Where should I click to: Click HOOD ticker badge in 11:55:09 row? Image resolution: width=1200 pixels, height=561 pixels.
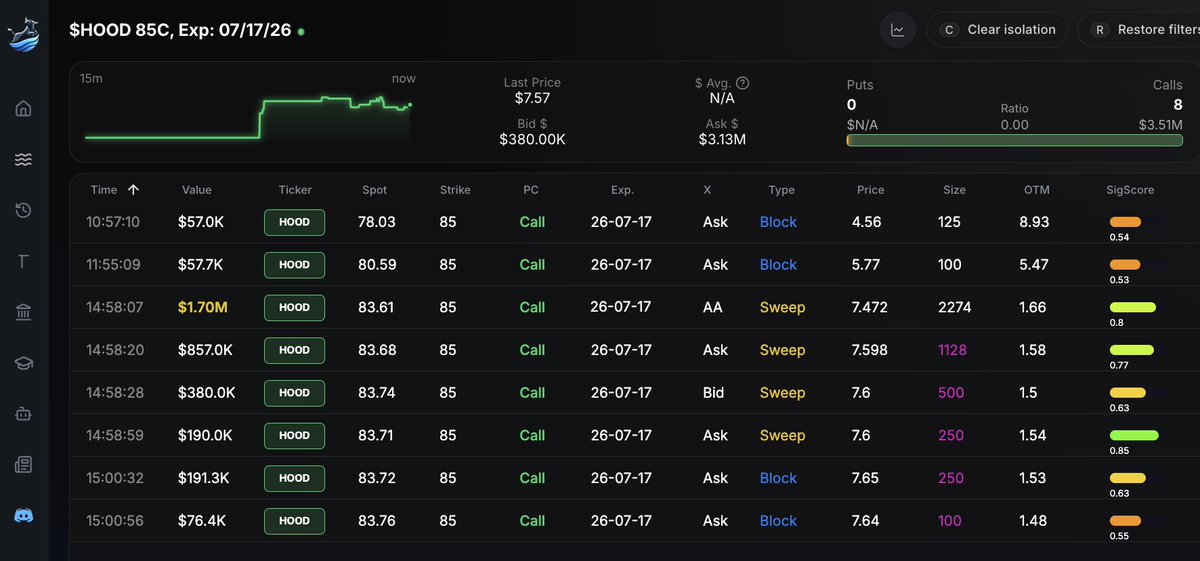point(294,265)
